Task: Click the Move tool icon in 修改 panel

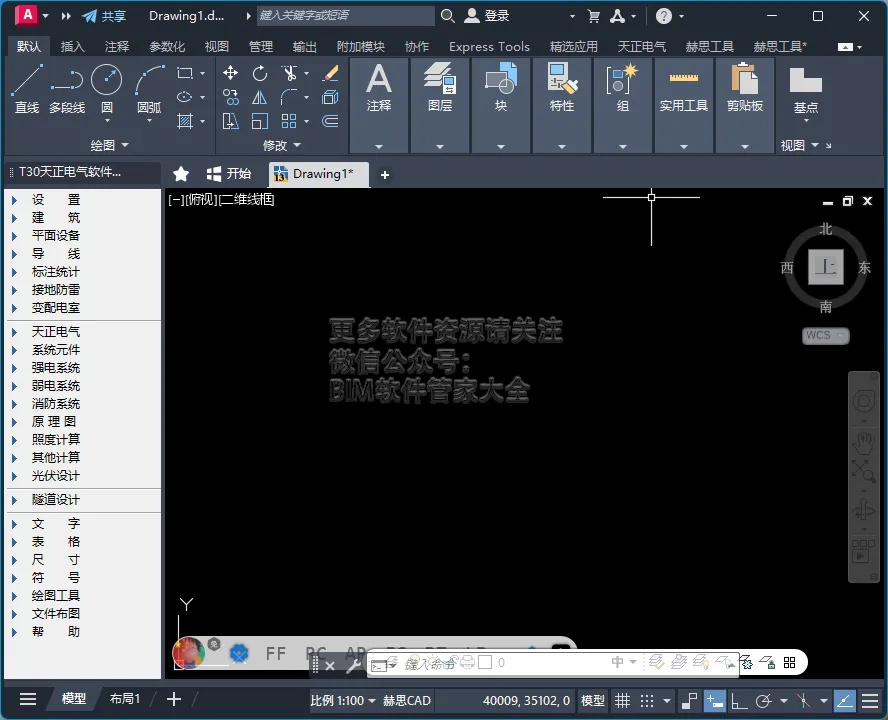Action: pyautogui.click(x=230, y=73)
